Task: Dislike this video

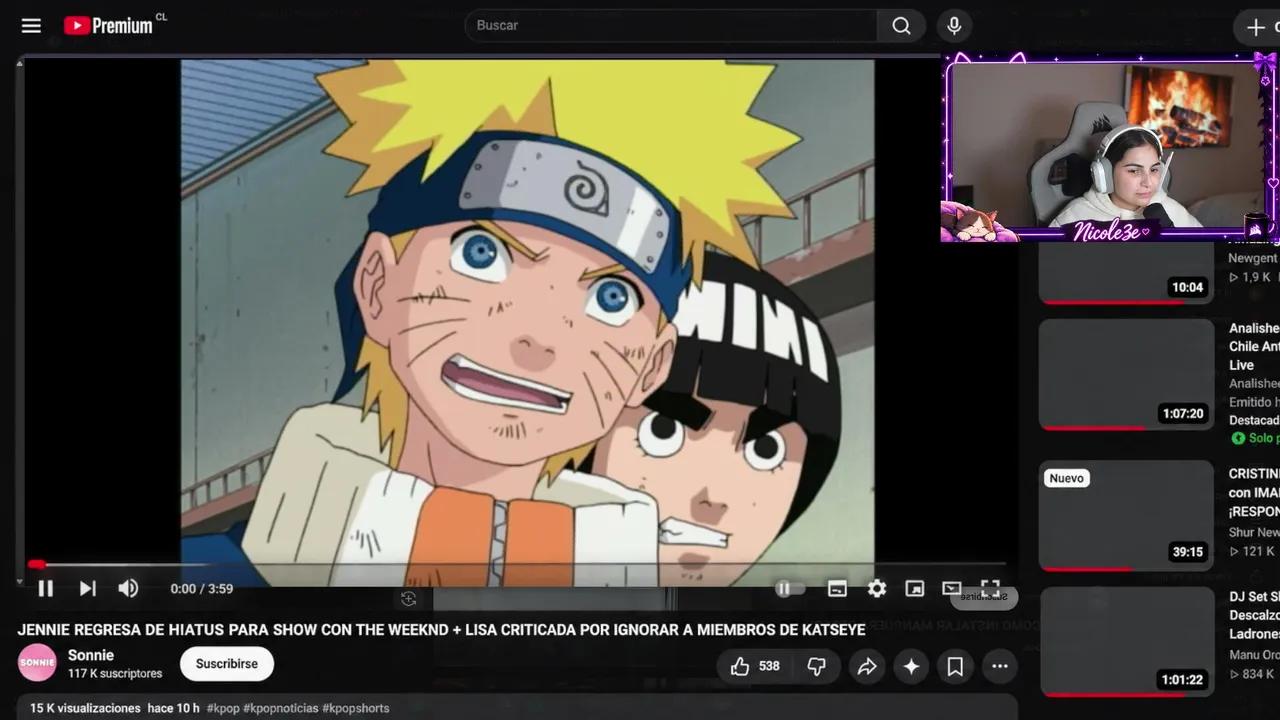Action: click(817, 666)
